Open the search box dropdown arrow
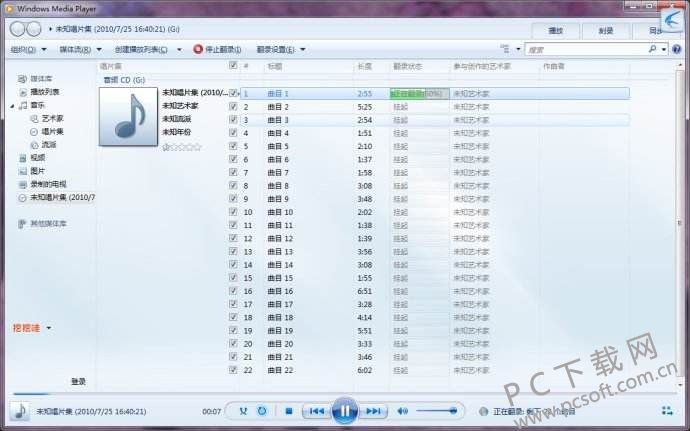690x431 pixels. tap(664, 49)
